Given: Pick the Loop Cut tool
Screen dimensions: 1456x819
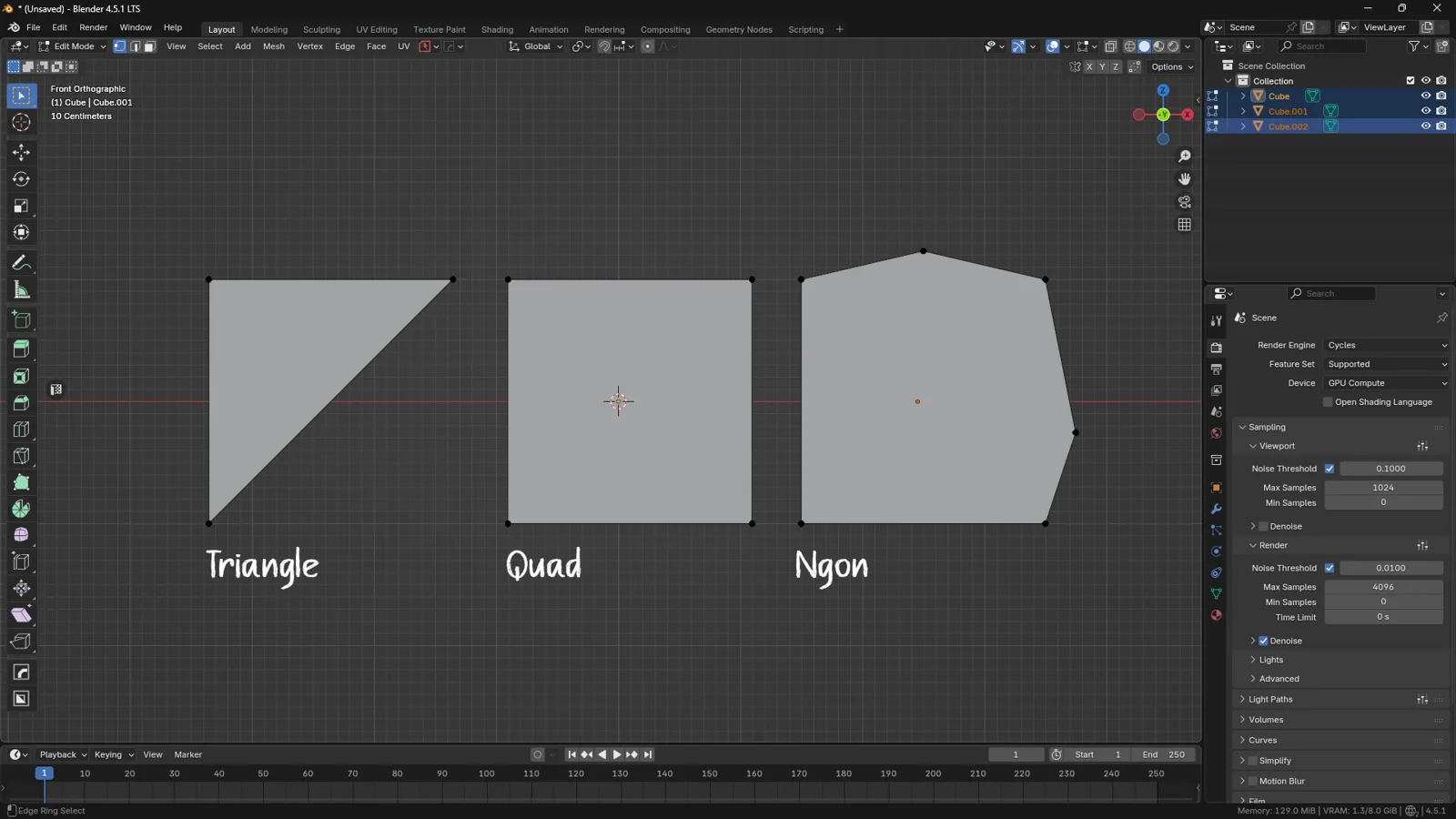Looking at the screenshot, I should [21, 430].
